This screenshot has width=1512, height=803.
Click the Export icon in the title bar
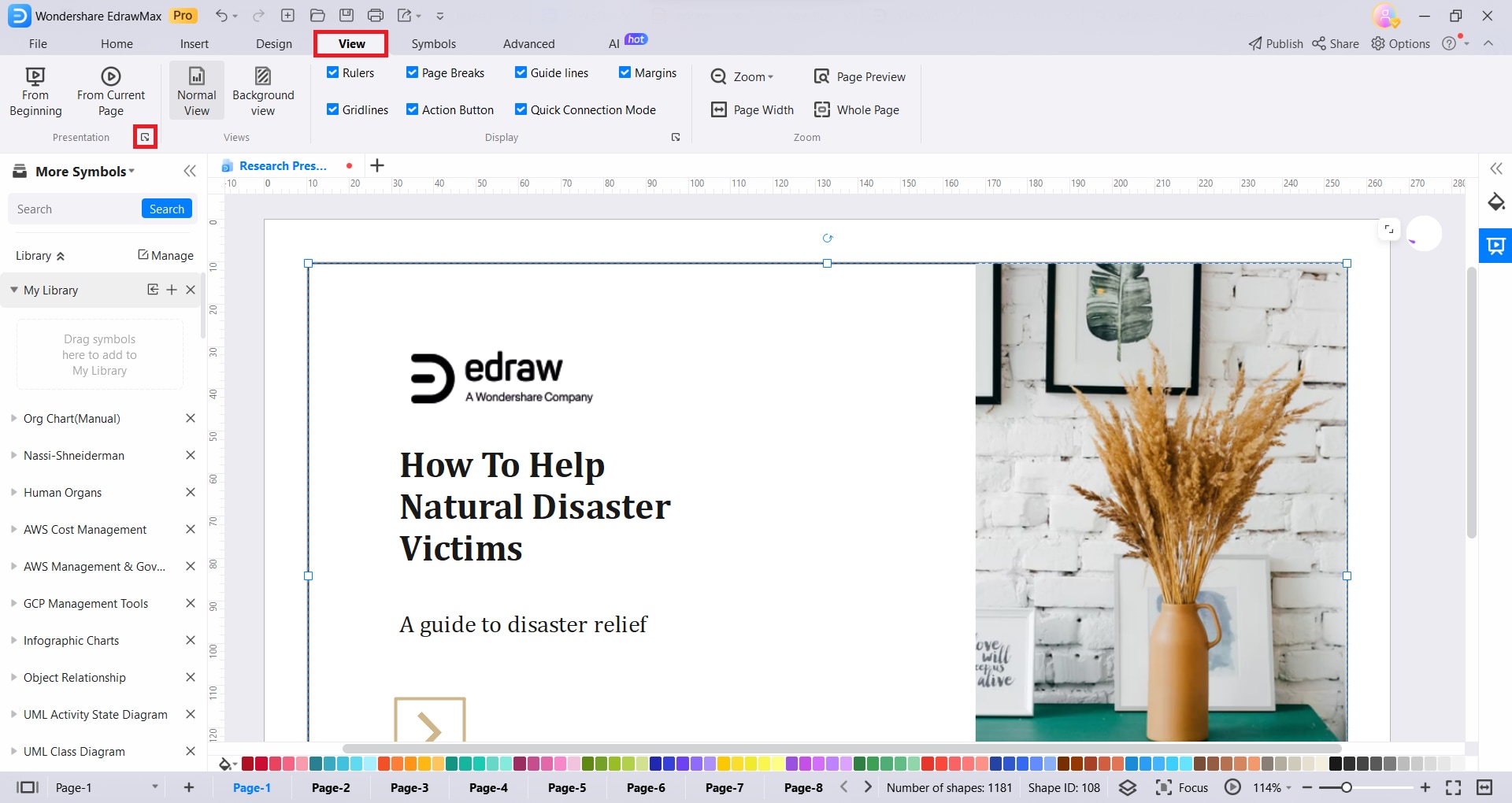click(405, 16)
